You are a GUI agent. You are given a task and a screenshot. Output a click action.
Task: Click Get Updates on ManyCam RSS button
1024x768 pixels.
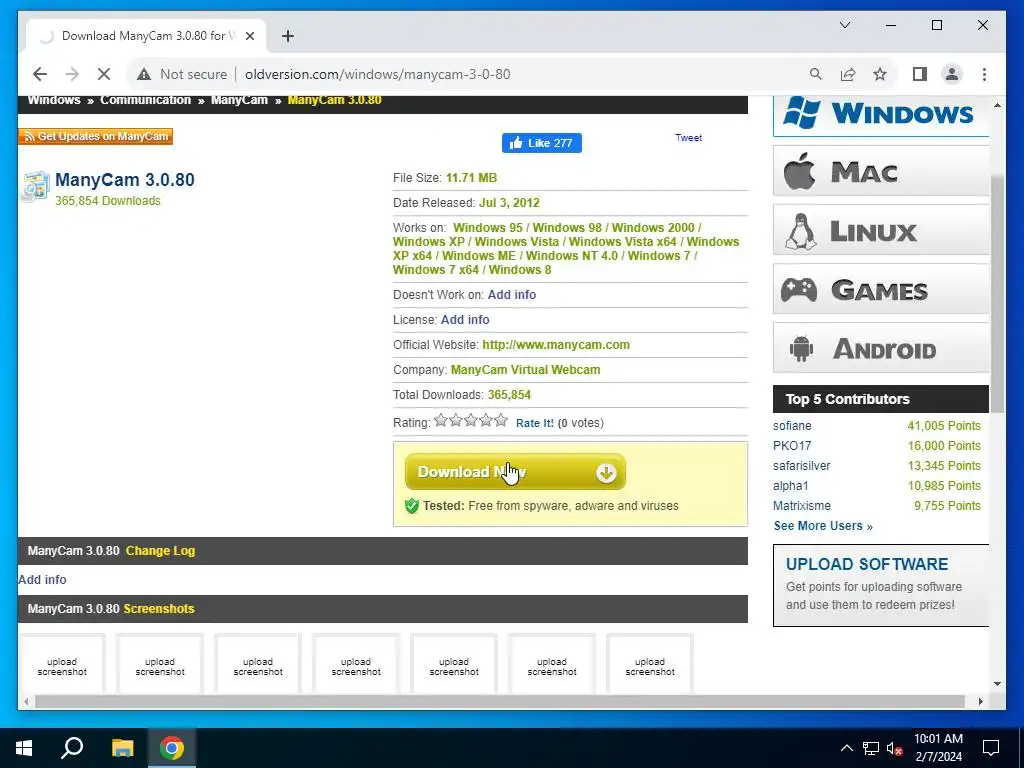(96, 136)
